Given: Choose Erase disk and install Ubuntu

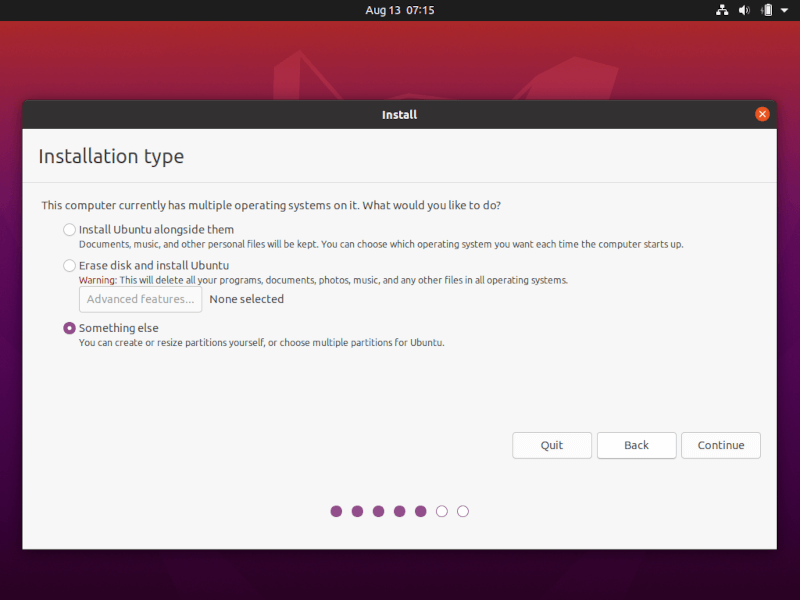Looking at the screenshot, I should click(69, 266).
